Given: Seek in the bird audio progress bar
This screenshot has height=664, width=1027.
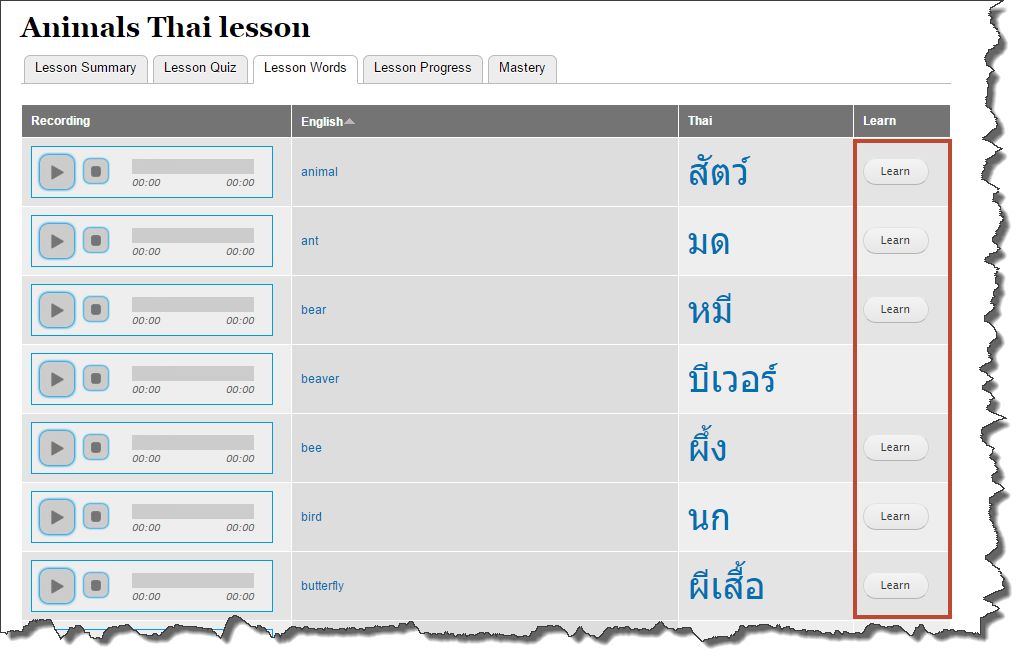Looking at the screenshot, I should [x=193, y=511].
